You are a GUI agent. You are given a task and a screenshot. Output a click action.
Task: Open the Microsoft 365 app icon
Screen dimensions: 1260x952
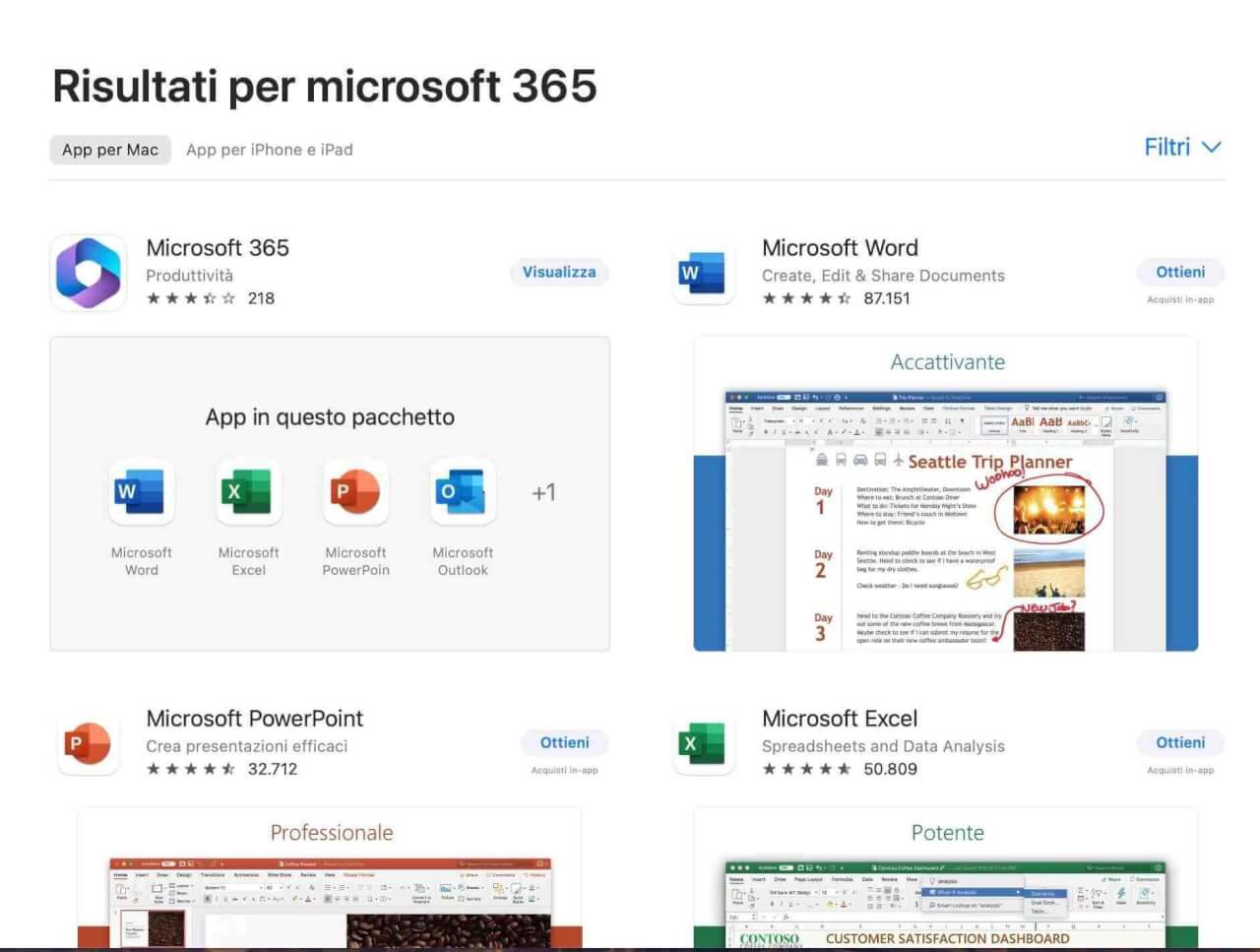[89, 273]
